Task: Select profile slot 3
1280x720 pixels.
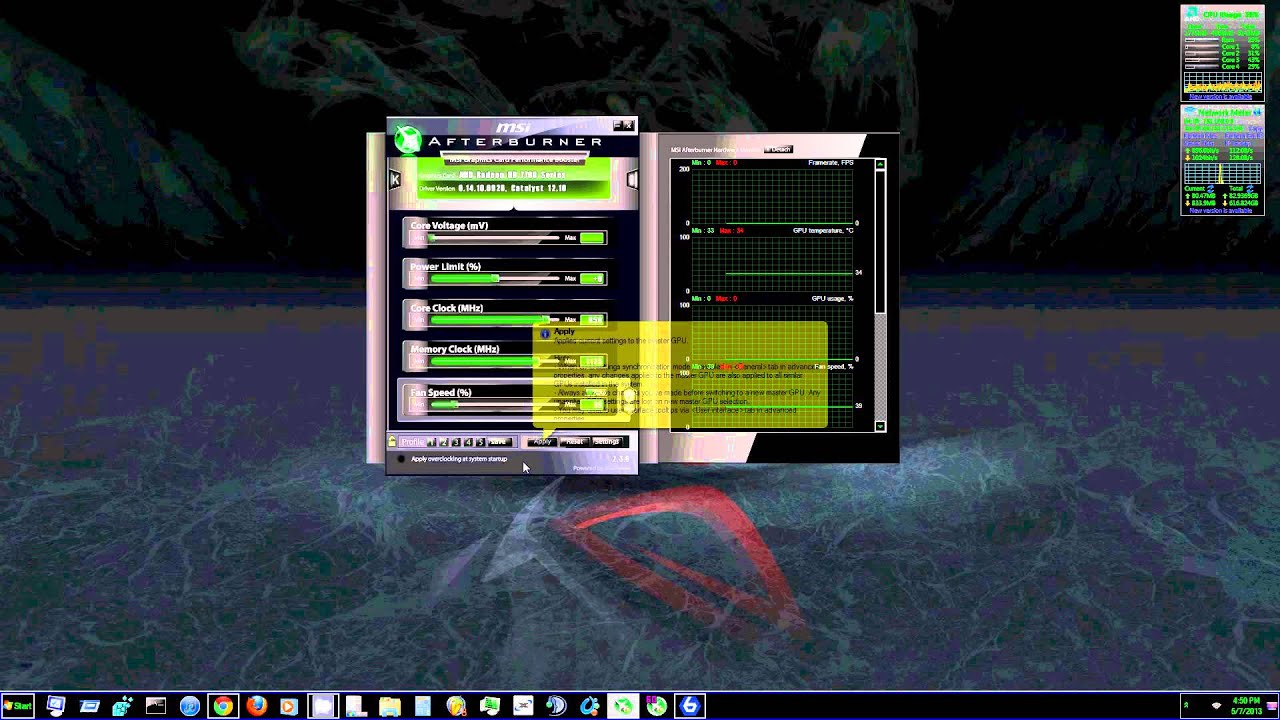Action: [x=456, y=442]
